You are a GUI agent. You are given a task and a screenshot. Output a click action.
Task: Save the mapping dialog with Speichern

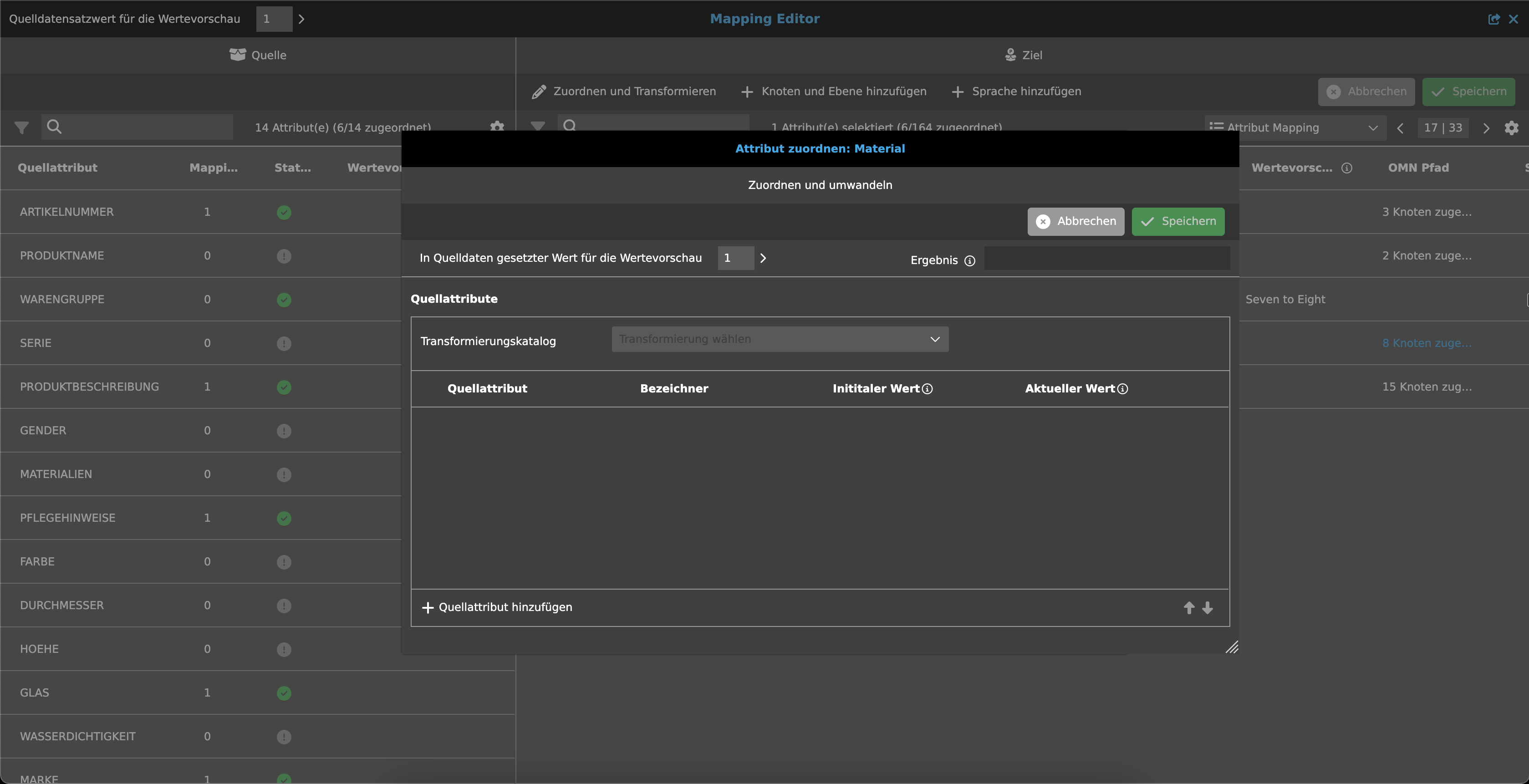(x=1177, y=221)
